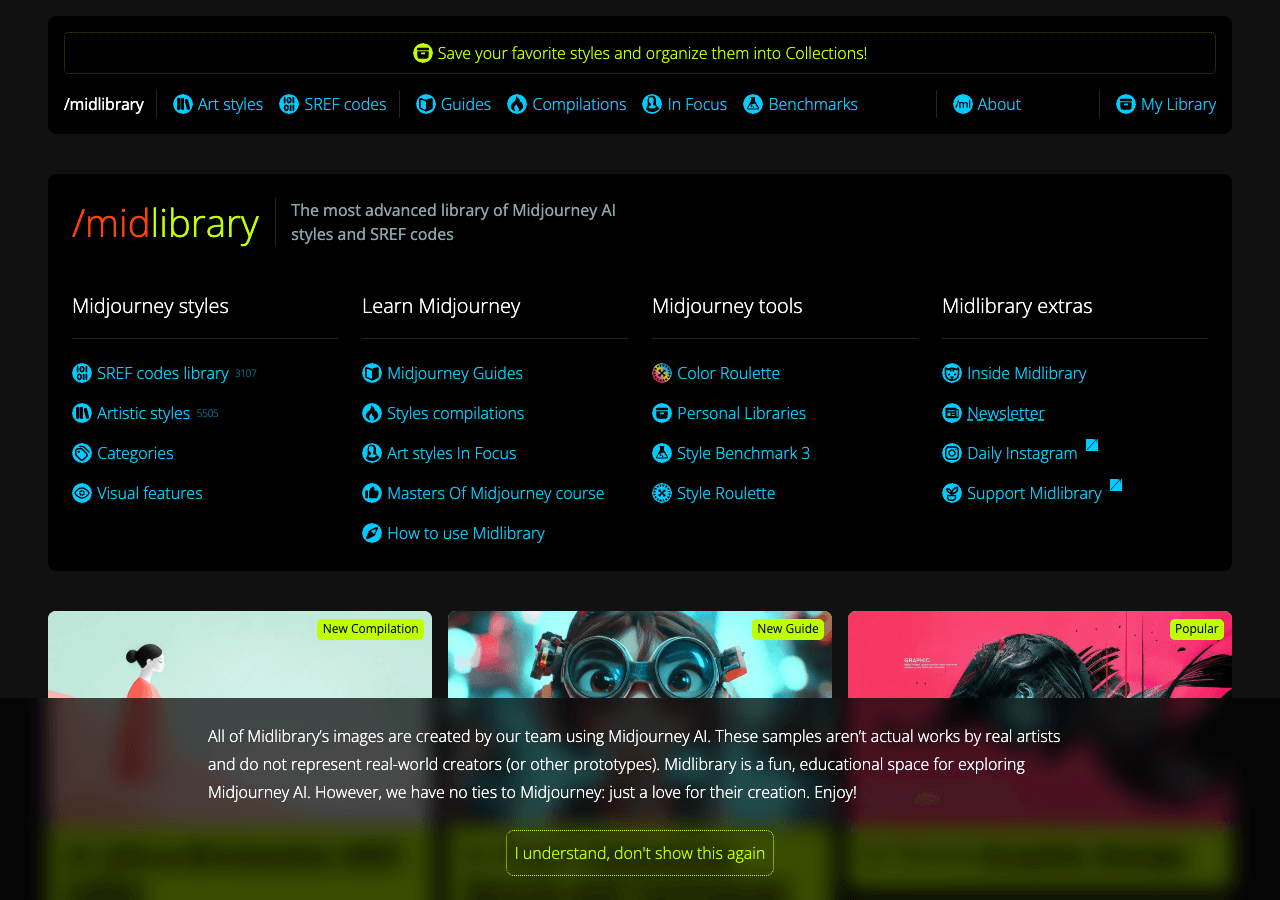Viewport: 1280px width, 900px height.
Task: Click the Benchmarks flask icon in navbar
Action: (753, 104)
